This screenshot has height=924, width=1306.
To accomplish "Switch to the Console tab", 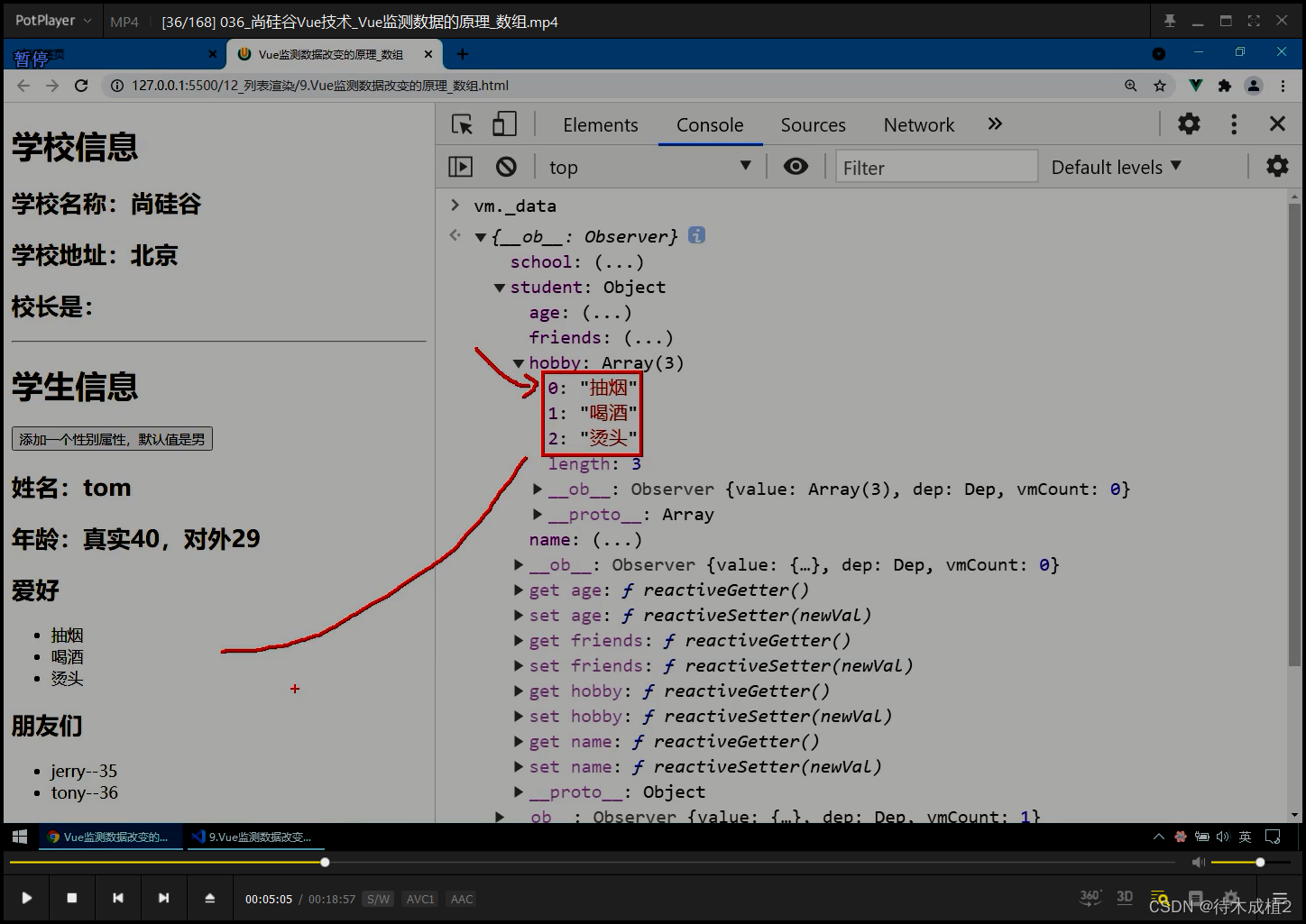I will pos(710,124).
